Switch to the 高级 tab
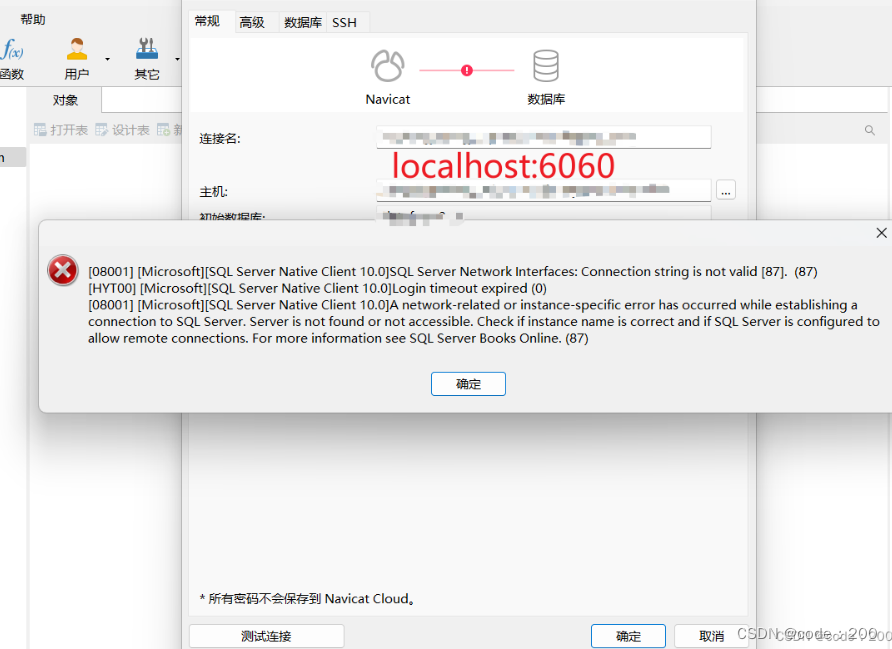Viewport: 892px width, 649px height. click(252, 22)
